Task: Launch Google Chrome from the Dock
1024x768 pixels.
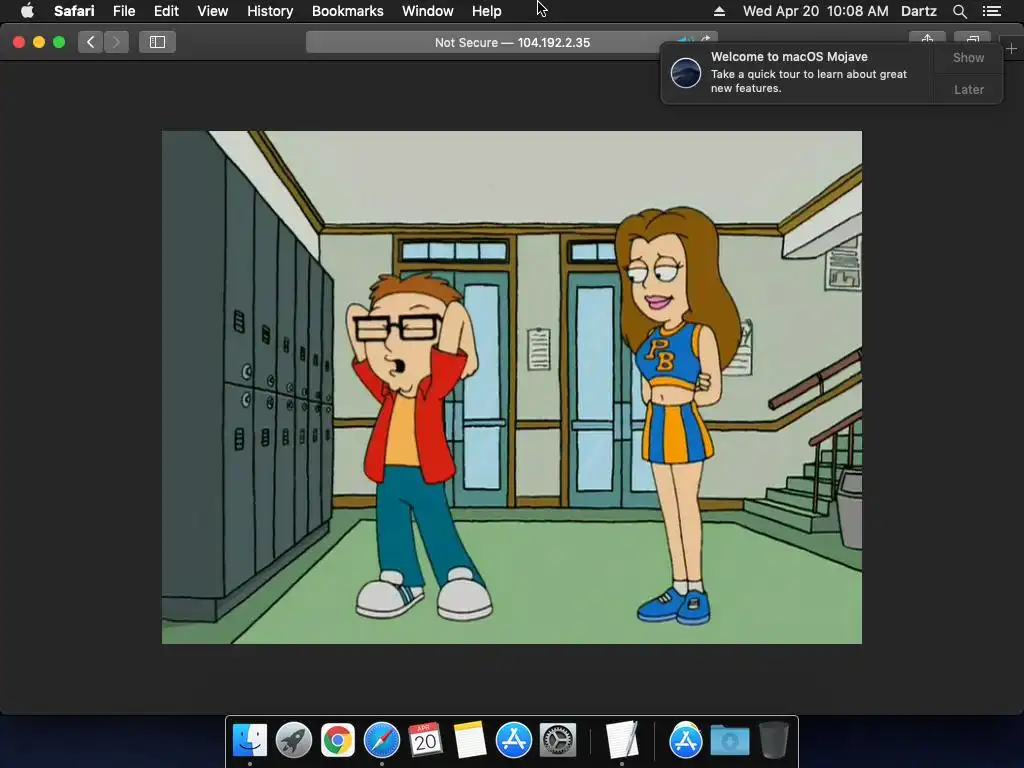Action: point(338,741)
